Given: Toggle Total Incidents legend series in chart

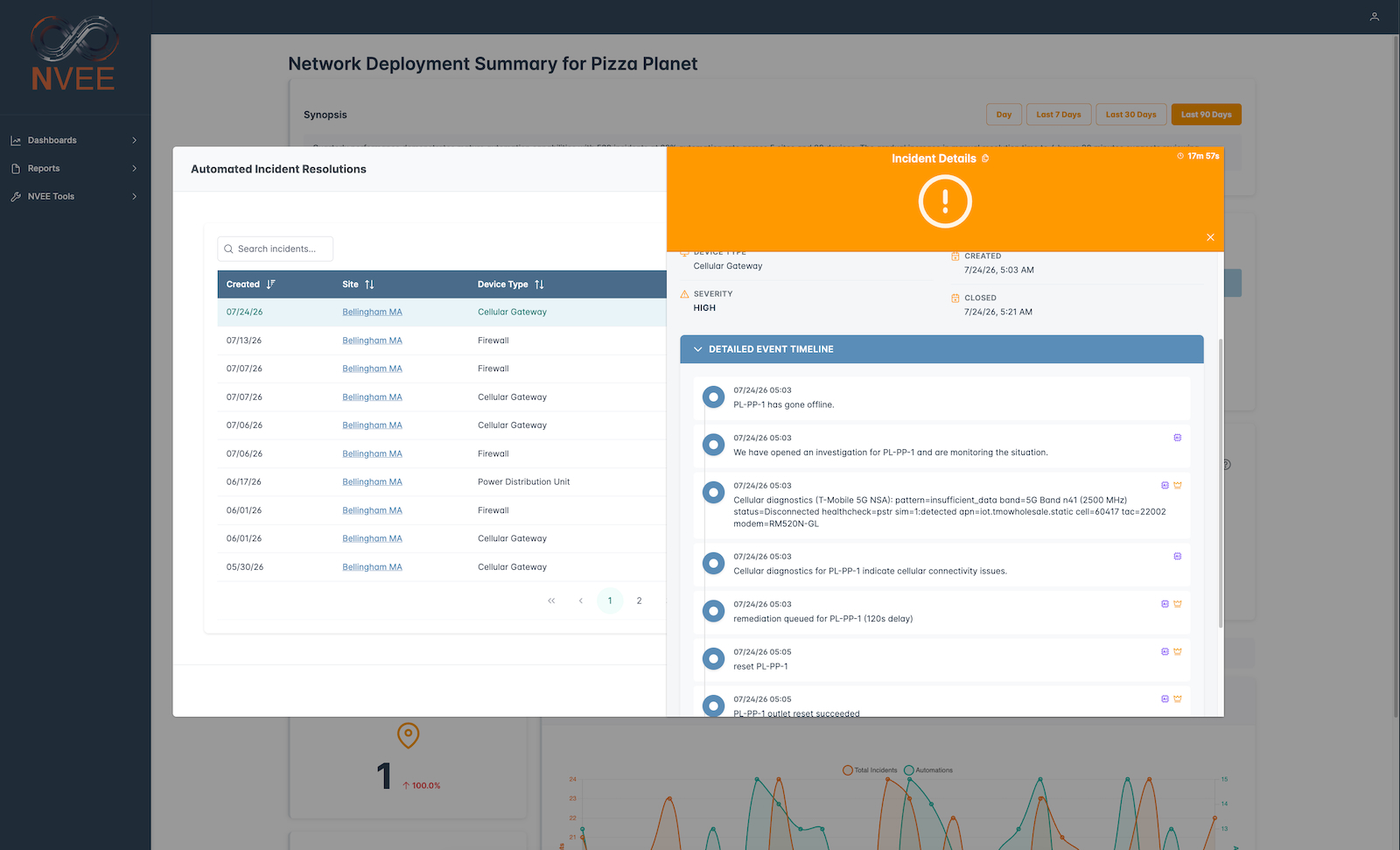Looking at the screenshot, I should (870, 770).
